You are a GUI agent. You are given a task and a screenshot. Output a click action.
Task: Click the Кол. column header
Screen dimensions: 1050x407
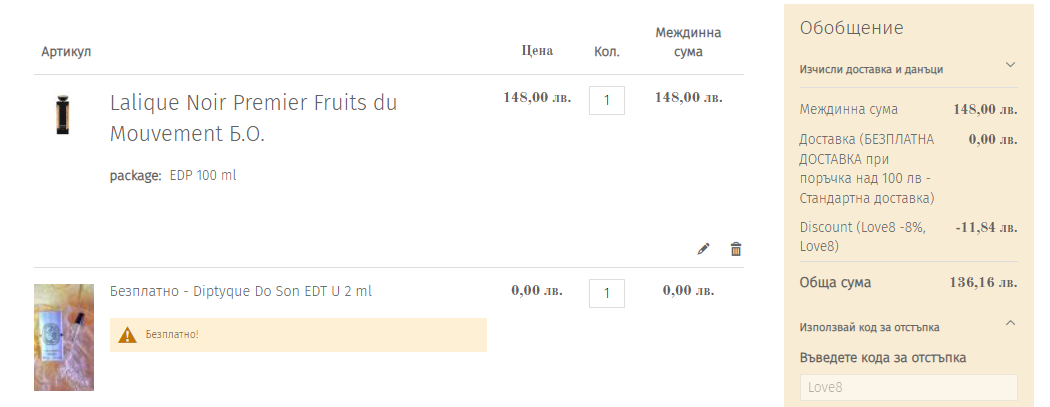(607, 51)
